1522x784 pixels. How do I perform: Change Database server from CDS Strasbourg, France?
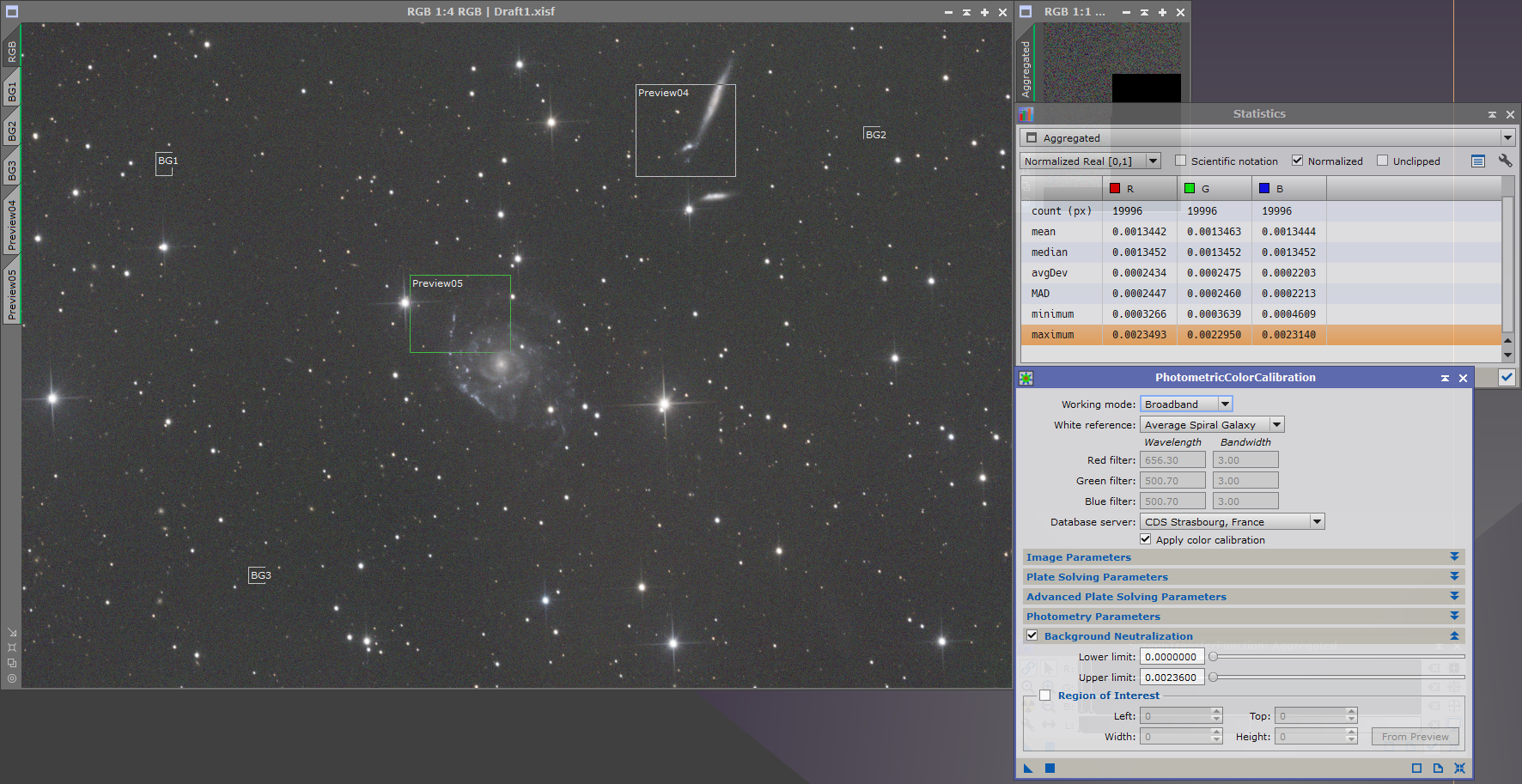pos(1317,521)
